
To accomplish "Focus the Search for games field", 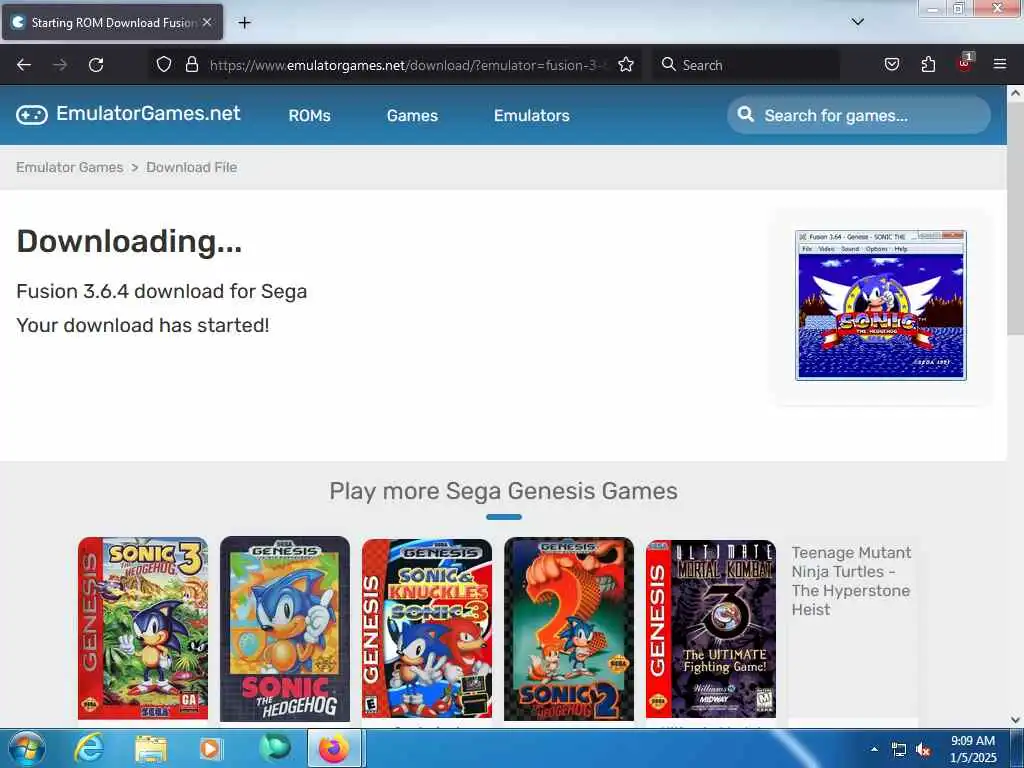I will [859, 116].
